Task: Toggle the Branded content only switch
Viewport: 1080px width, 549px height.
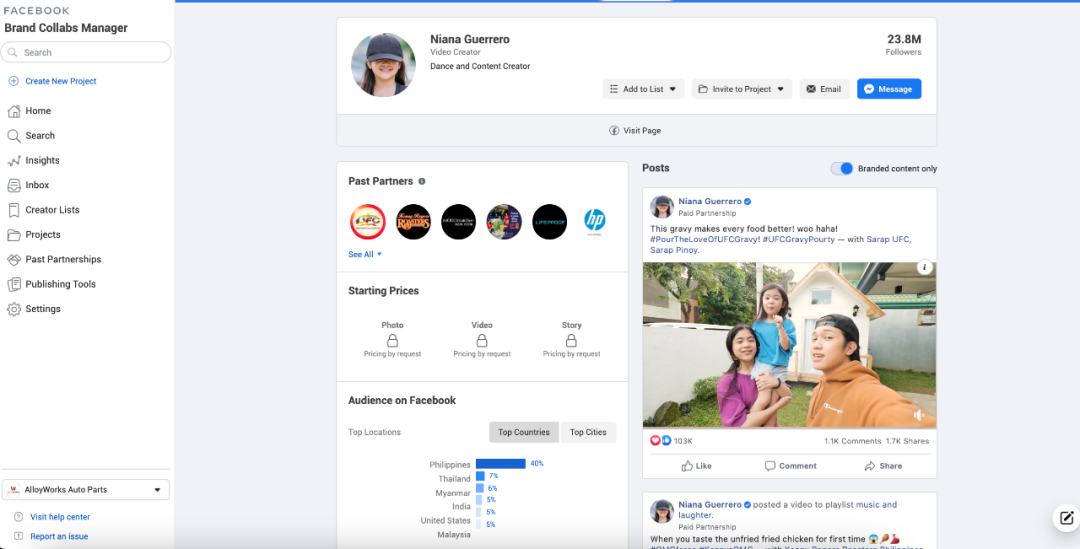Action: 842,168
